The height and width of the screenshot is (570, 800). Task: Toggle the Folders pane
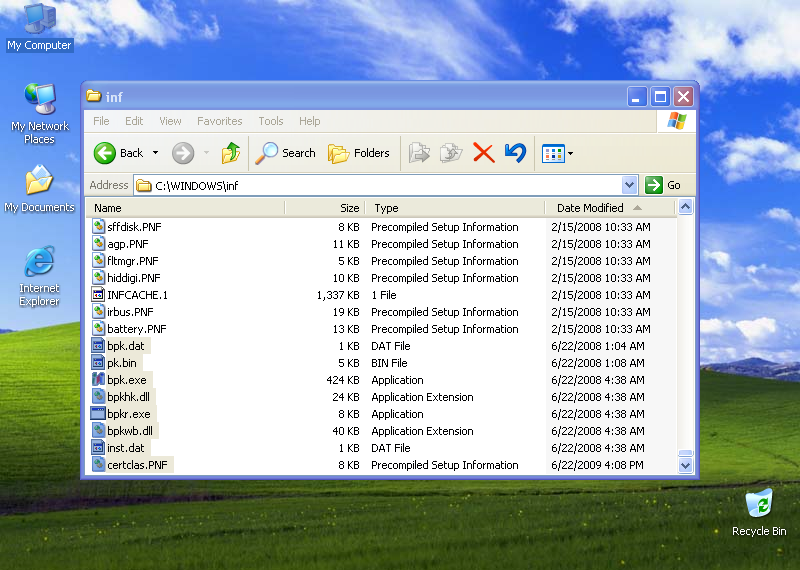coord(359,153)
